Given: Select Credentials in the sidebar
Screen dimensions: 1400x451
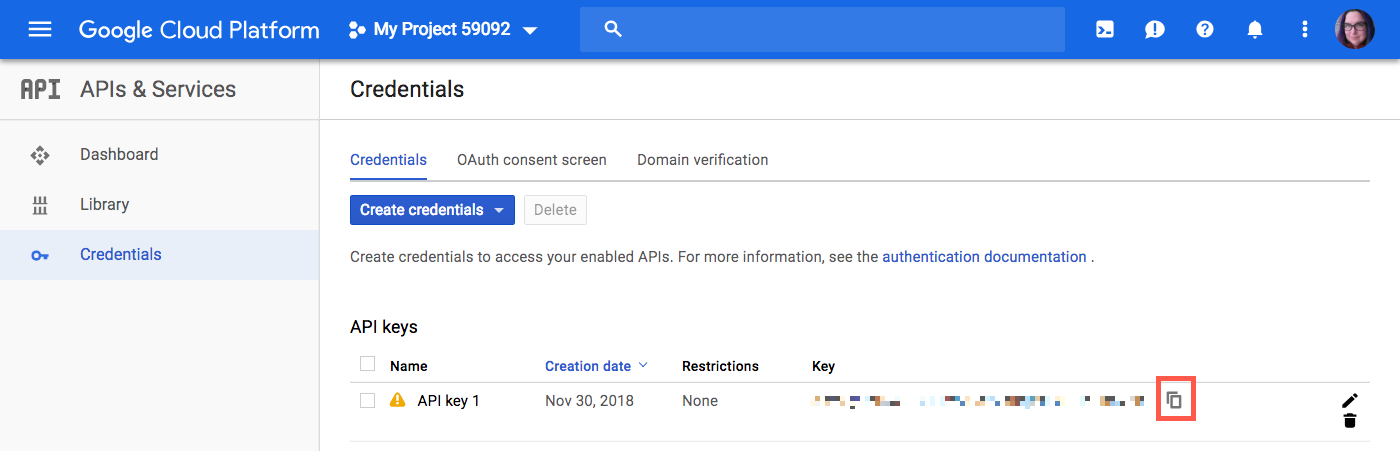Looking at the screenshot, I should coord(160,255).
